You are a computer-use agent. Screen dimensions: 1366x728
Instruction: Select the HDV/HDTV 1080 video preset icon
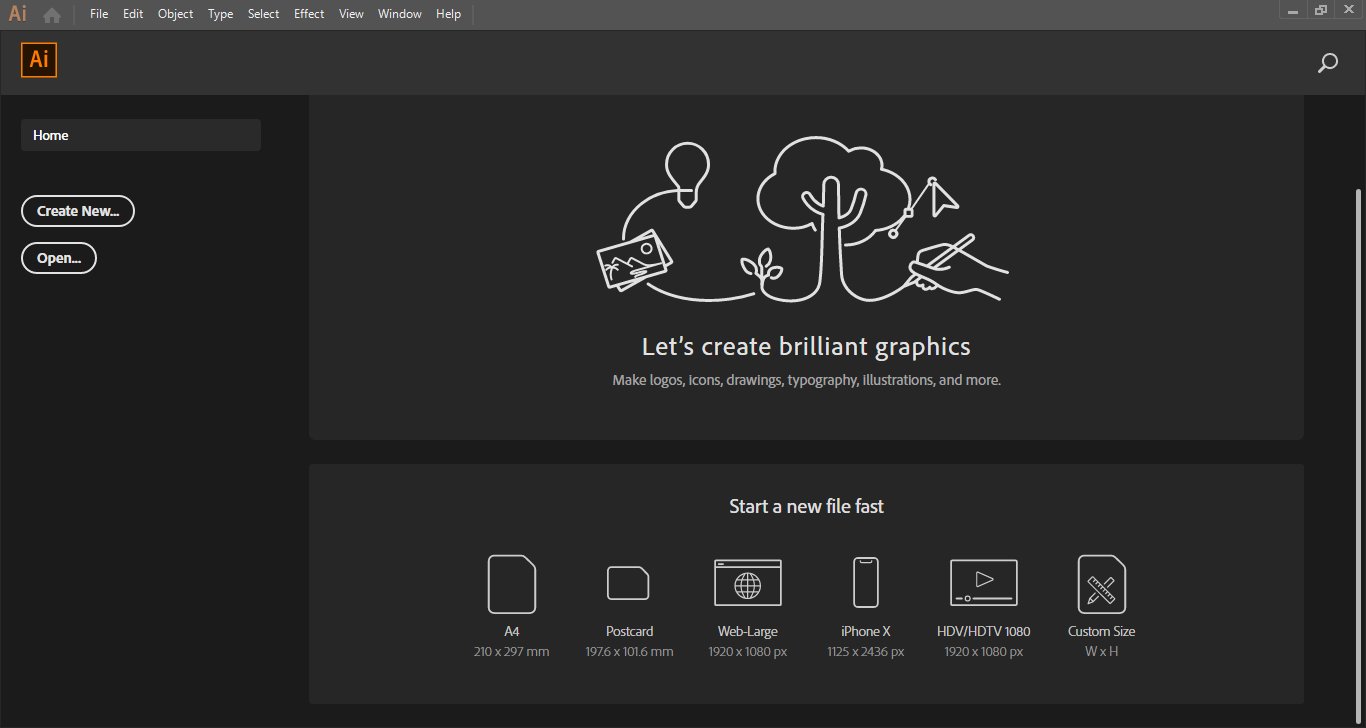pos(983,583)
